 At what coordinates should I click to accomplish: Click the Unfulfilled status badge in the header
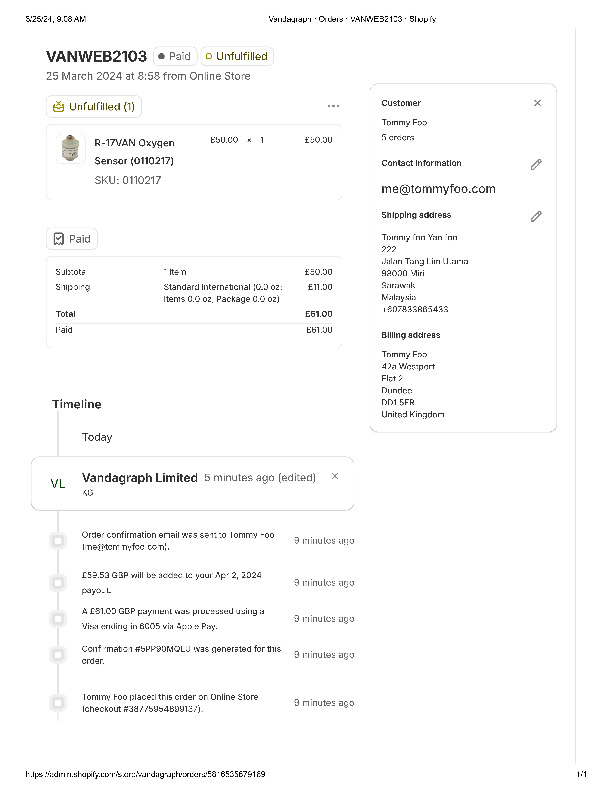point(236,57)
